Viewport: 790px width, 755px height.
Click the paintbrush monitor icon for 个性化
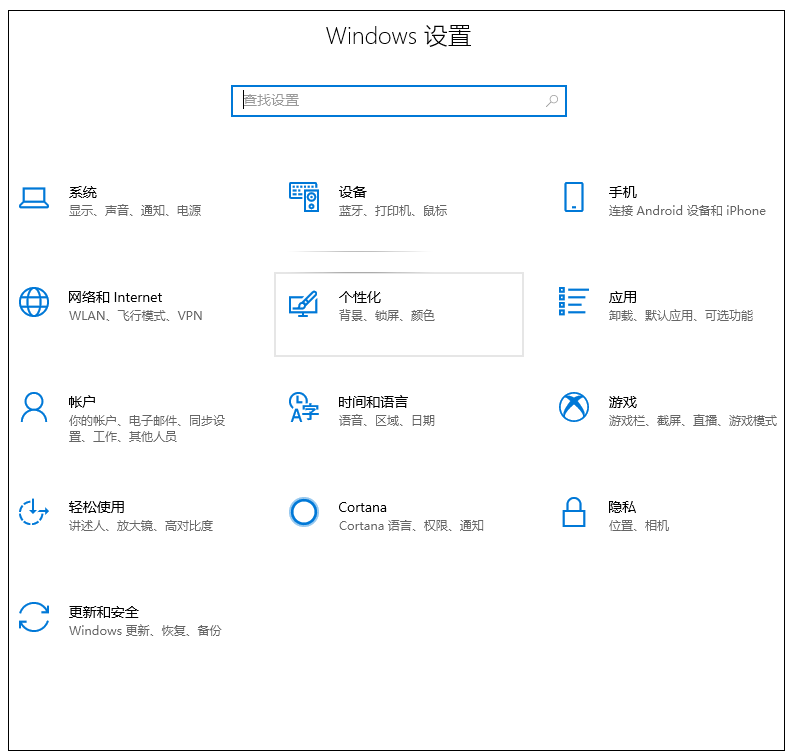coord(304,304)
